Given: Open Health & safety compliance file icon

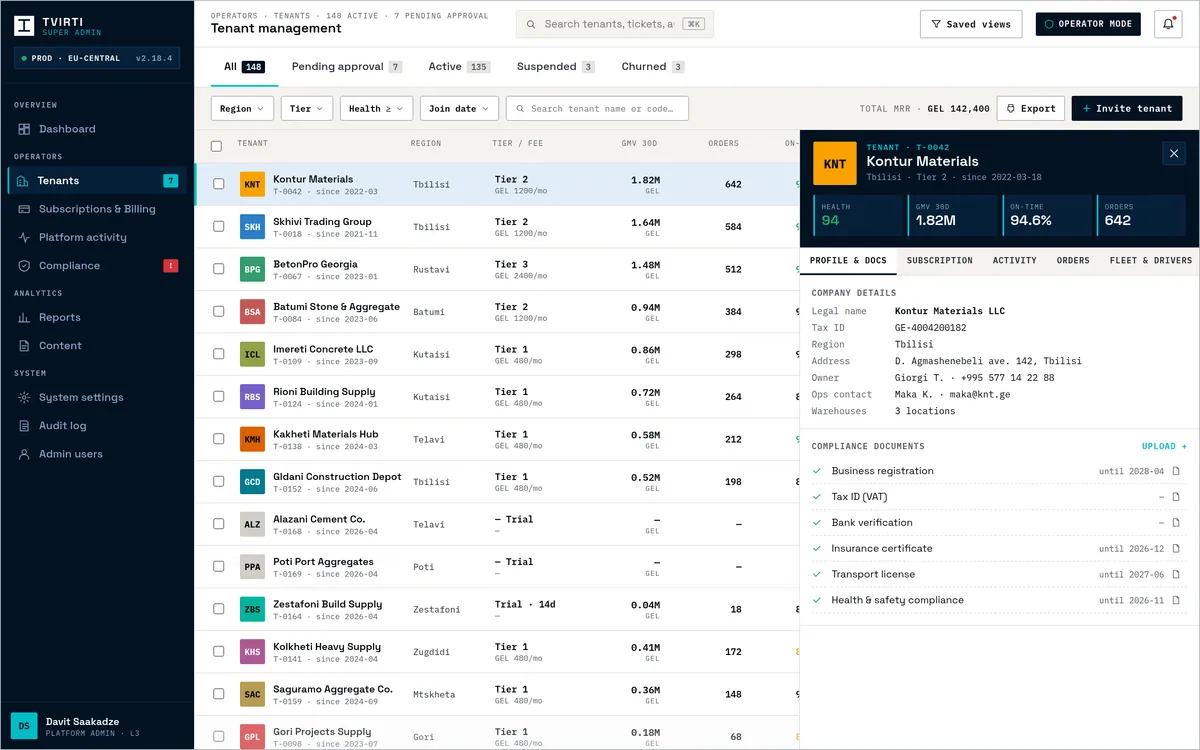Looking at the screenshot, I should tap(1176, 600).
